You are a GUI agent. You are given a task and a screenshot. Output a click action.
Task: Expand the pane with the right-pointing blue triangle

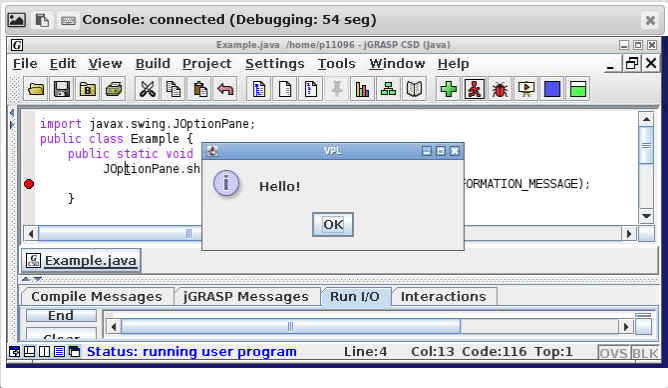[12, 125]
